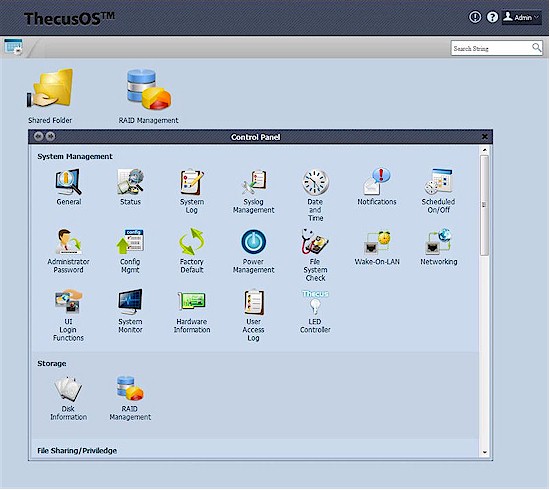Click the Search String input field

(x=491, y=48)
